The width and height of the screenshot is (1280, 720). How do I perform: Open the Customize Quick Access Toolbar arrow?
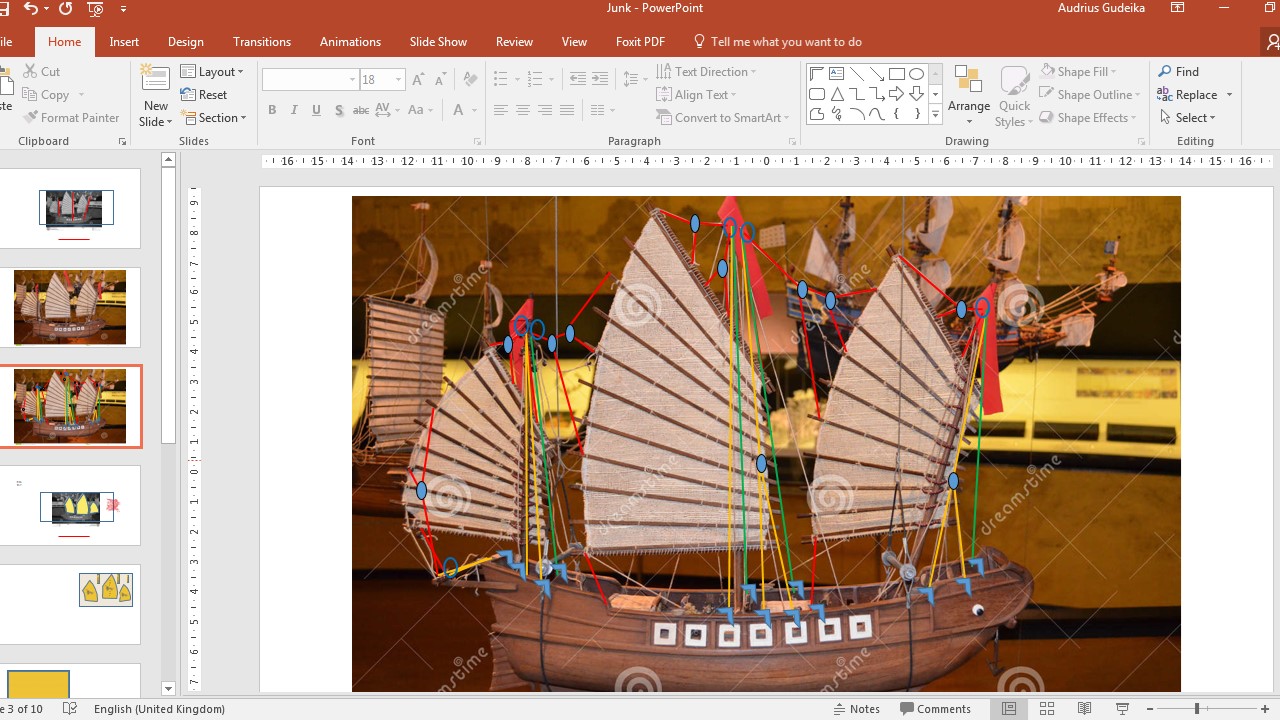124,9
